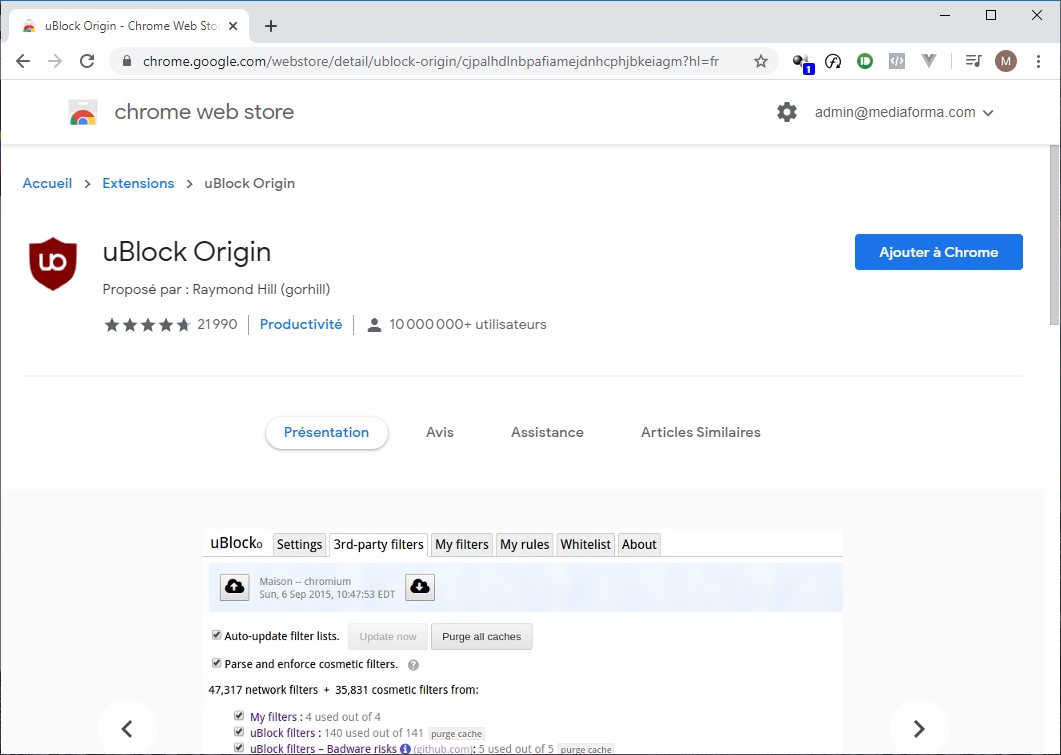Click the code brackets extension icon

pyautogui.click(x=897, y=61)
